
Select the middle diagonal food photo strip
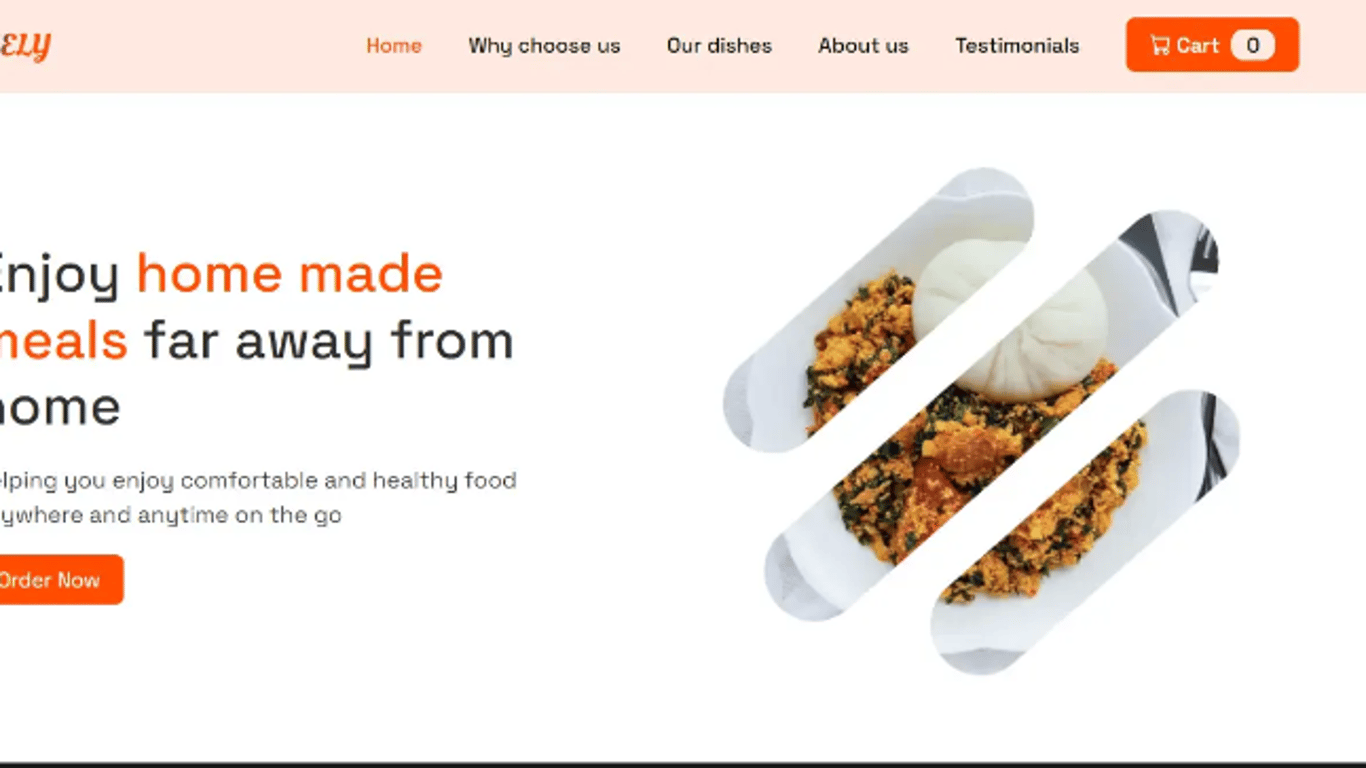pyautogui.click(x=992, y=415)
